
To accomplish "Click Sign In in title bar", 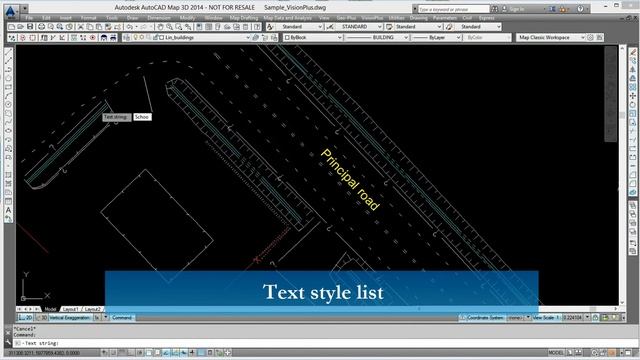I will [517, 9].
